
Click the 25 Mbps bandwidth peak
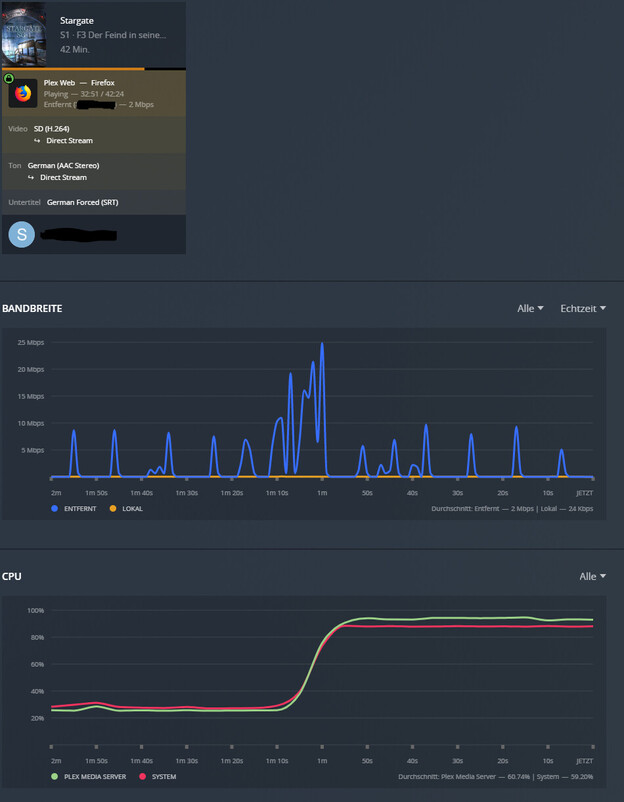[x=322, y=344]
